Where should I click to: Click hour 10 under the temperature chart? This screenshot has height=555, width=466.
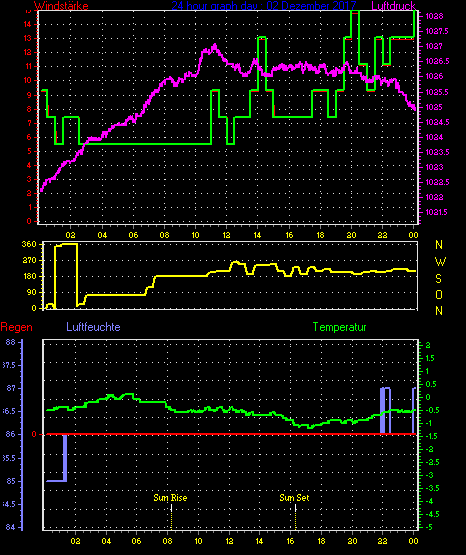(199, 541)
